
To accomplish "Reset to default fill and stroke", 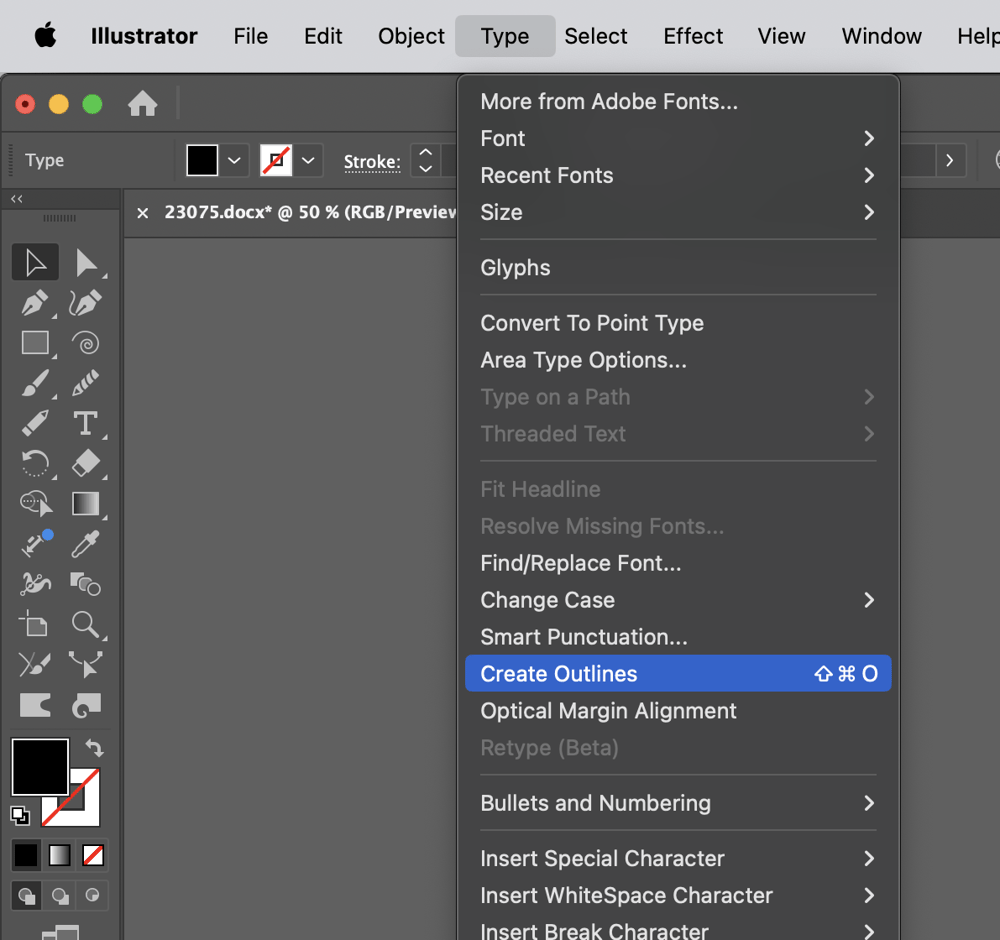I will 20,816.
